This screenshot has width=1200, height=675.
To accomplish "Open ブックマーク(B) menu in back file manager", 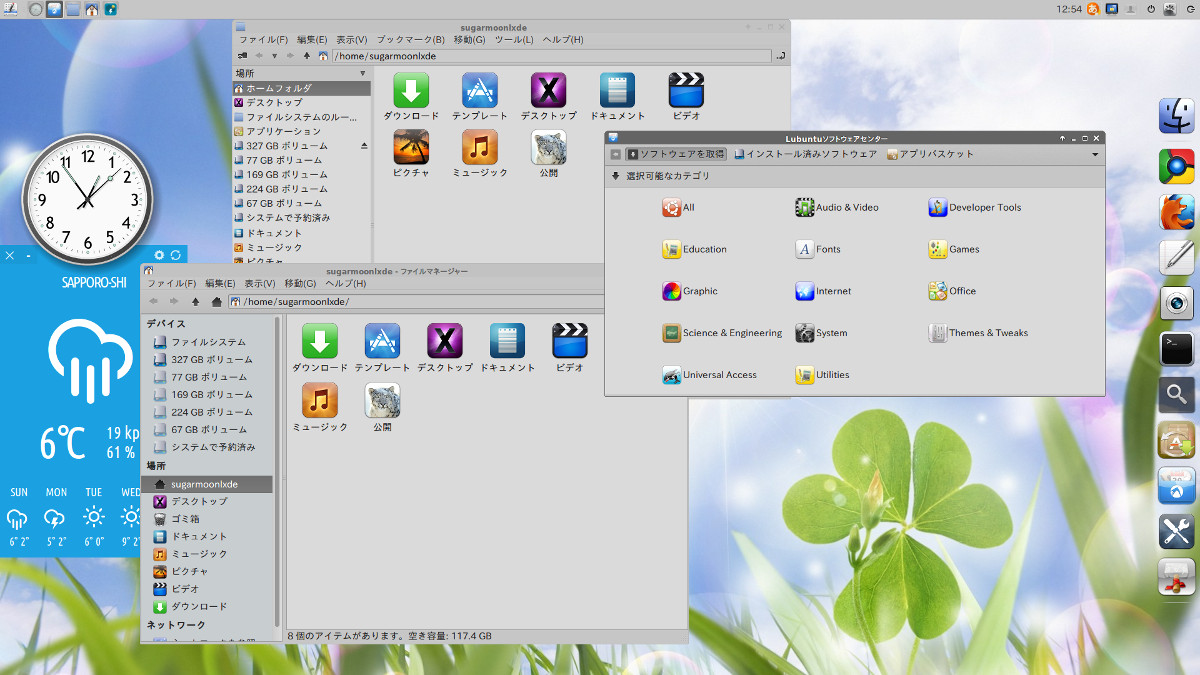I will pyautogui.click(x=410, y=40).
